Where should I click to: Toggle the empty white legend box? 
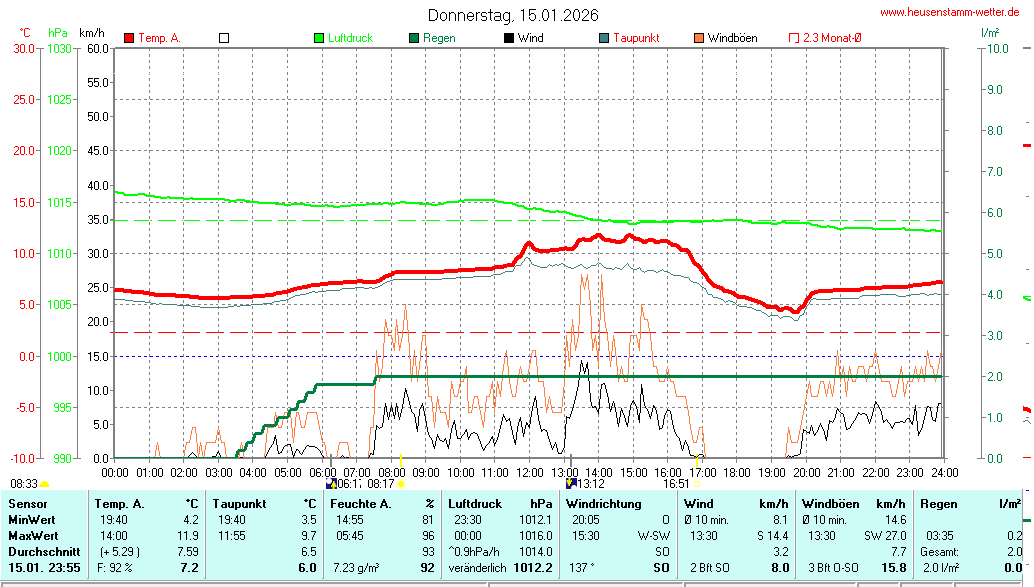(224, 38)
